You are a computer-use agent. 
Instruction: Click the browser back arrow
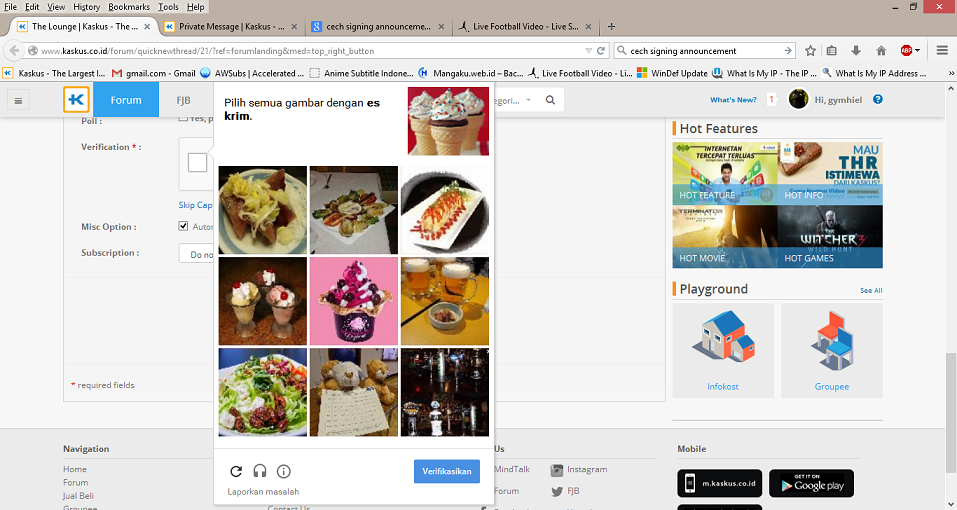[x=14, y=51]
